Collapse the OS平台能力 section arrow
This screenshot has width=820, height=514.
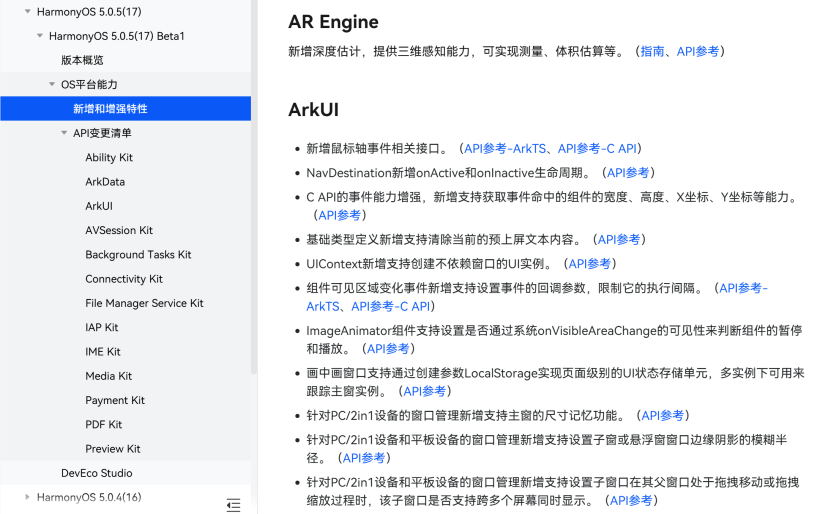pos(52,84)
